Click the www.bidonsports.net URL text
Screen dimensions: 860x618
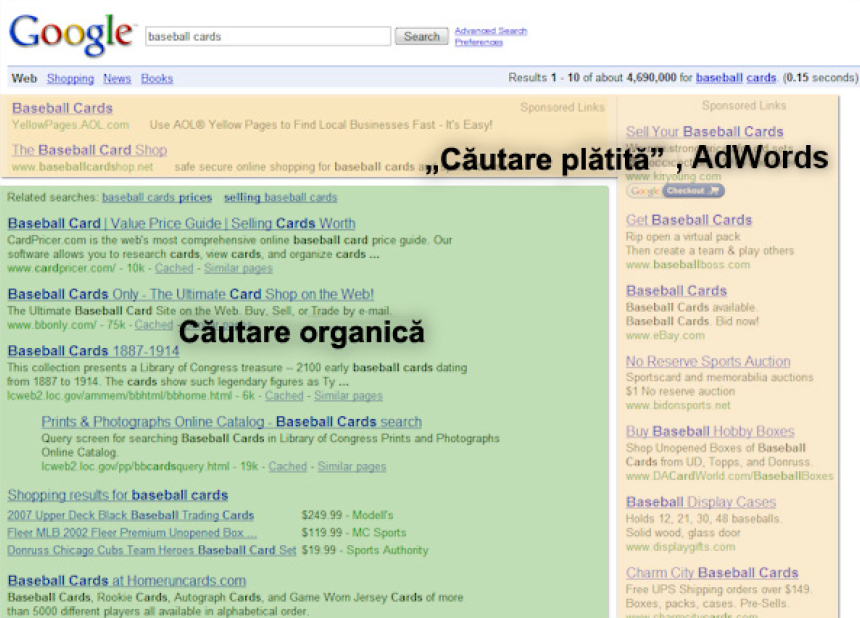click(678, 405)
